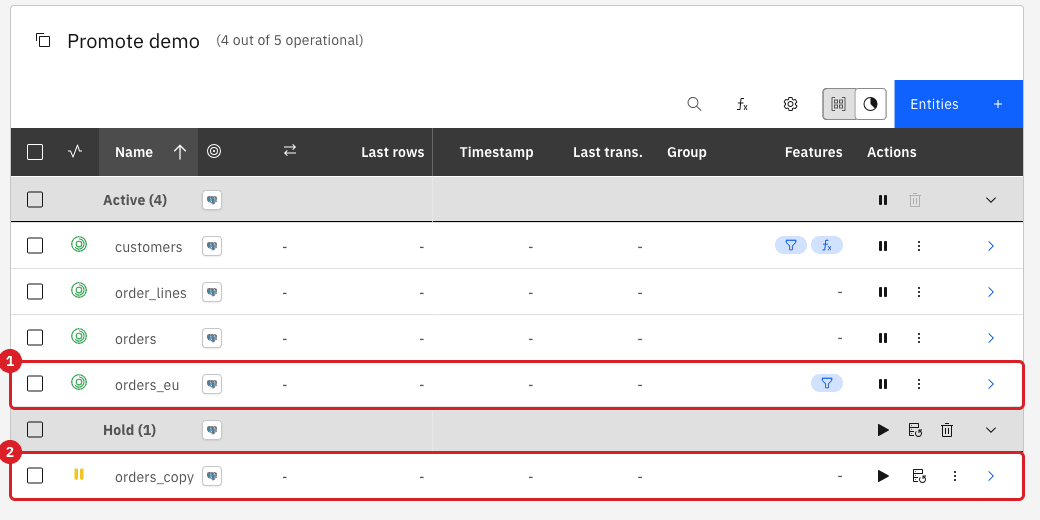Sort by the status pulse column
1040x520 pixels.
tap(75, 152)
